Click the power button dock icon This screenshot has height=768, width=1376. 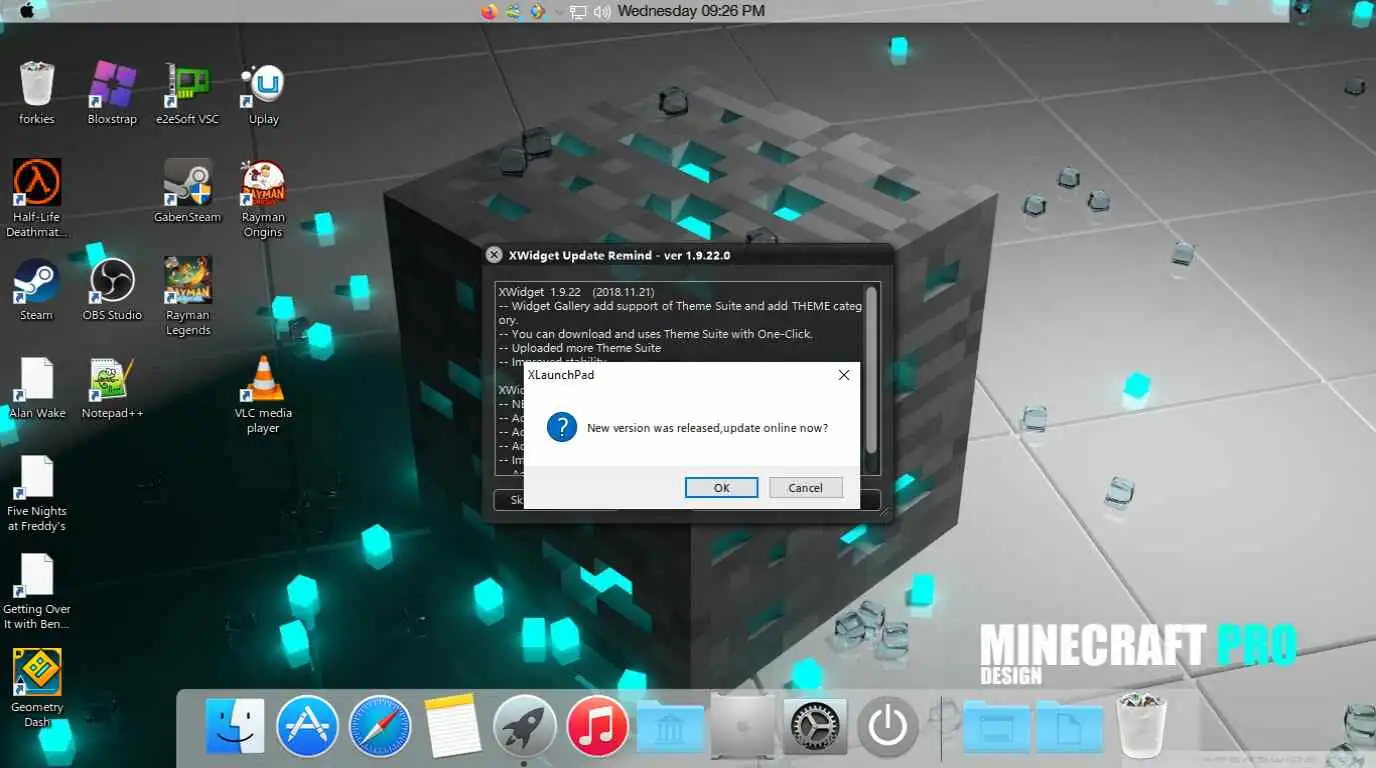pos(887,726)
